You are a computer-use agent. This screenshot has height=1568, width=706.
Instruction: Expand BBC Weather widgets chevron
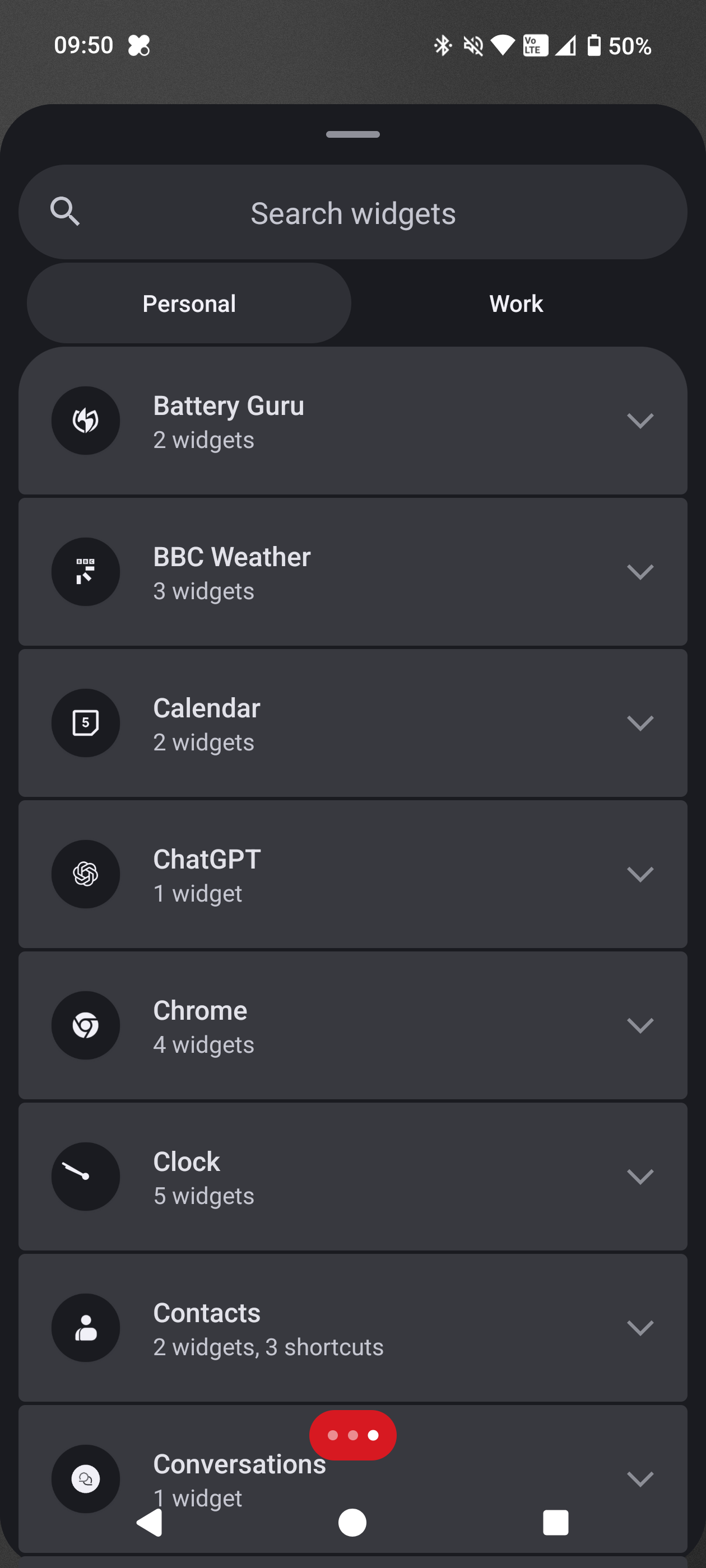(x=640, y=572)
